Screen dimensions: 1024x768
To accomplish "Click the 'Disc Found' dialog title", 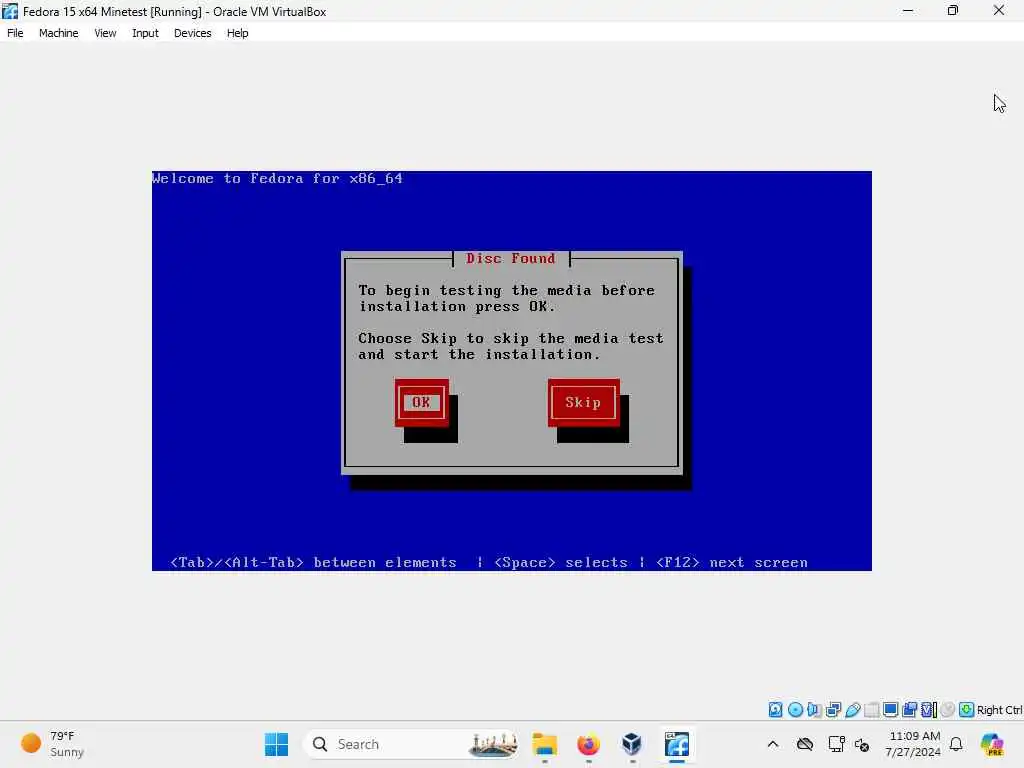I will click(x=511, y=259).
